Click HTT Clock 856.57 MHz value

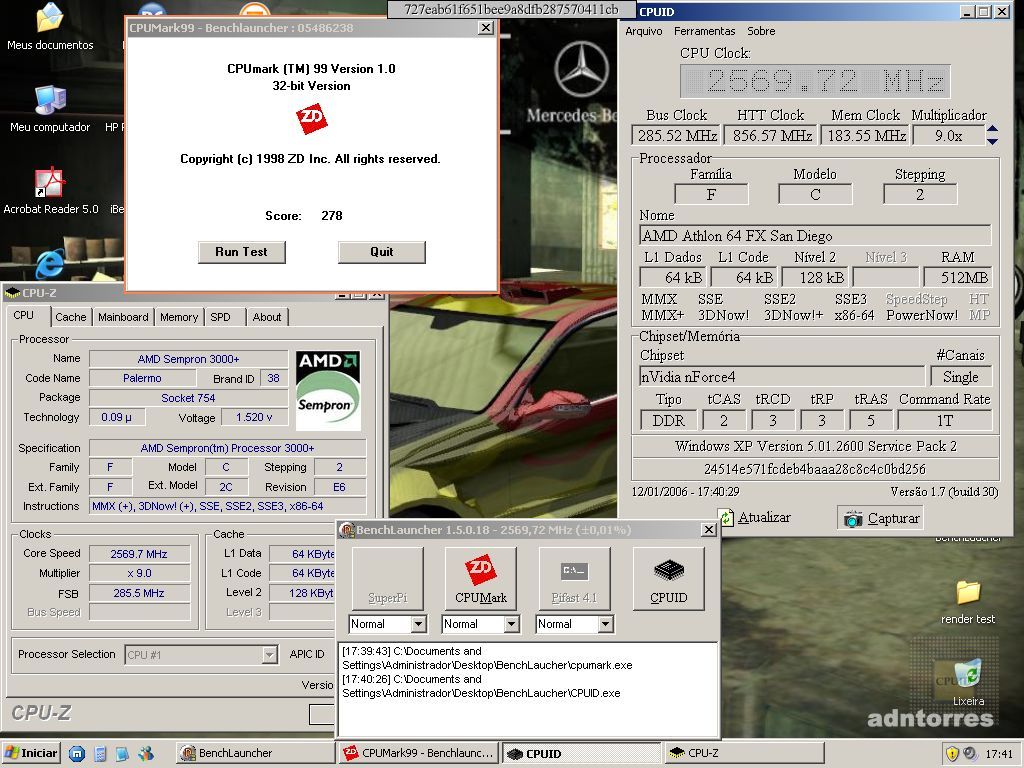771,136
